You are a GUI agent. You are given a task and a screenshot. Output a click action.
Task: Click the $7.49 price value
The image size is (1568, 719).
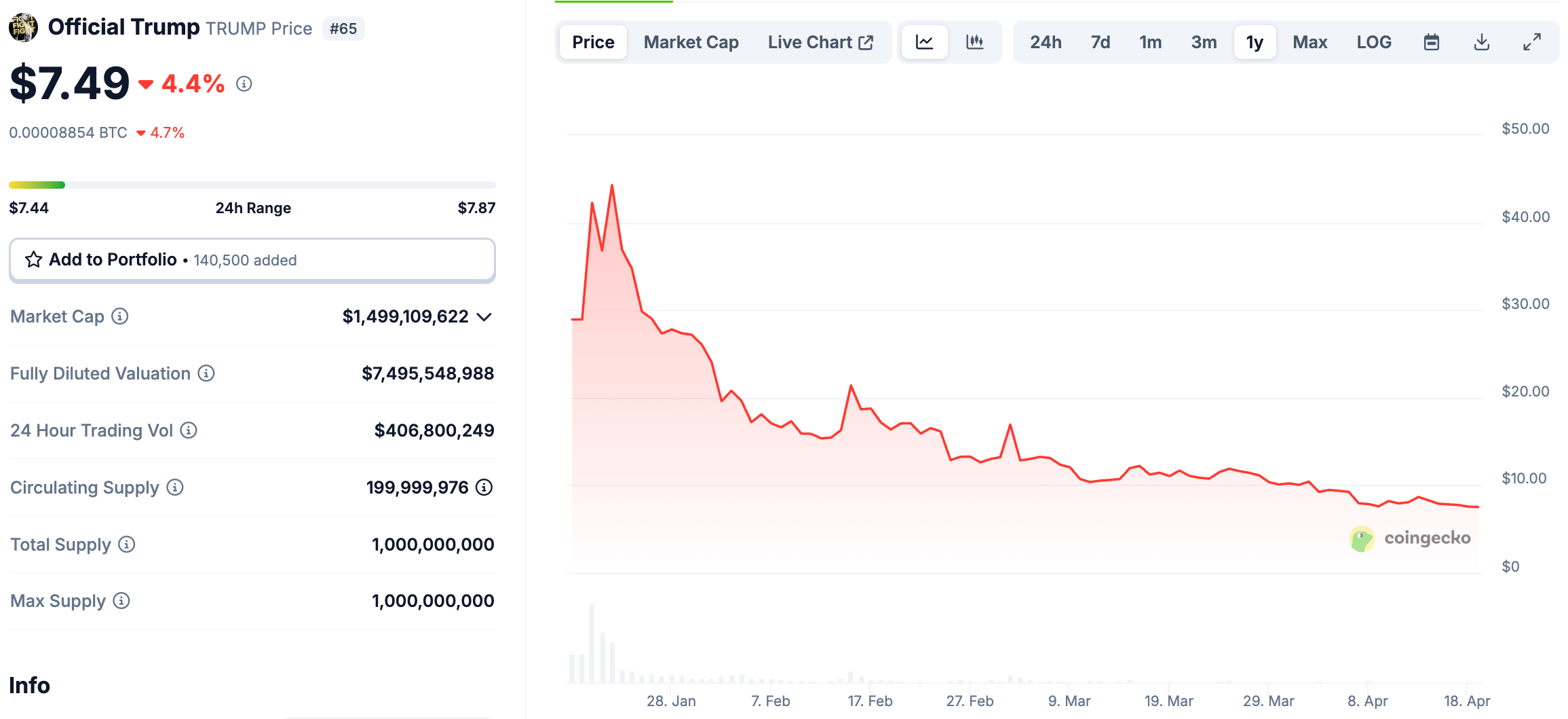tap(69, 84)
